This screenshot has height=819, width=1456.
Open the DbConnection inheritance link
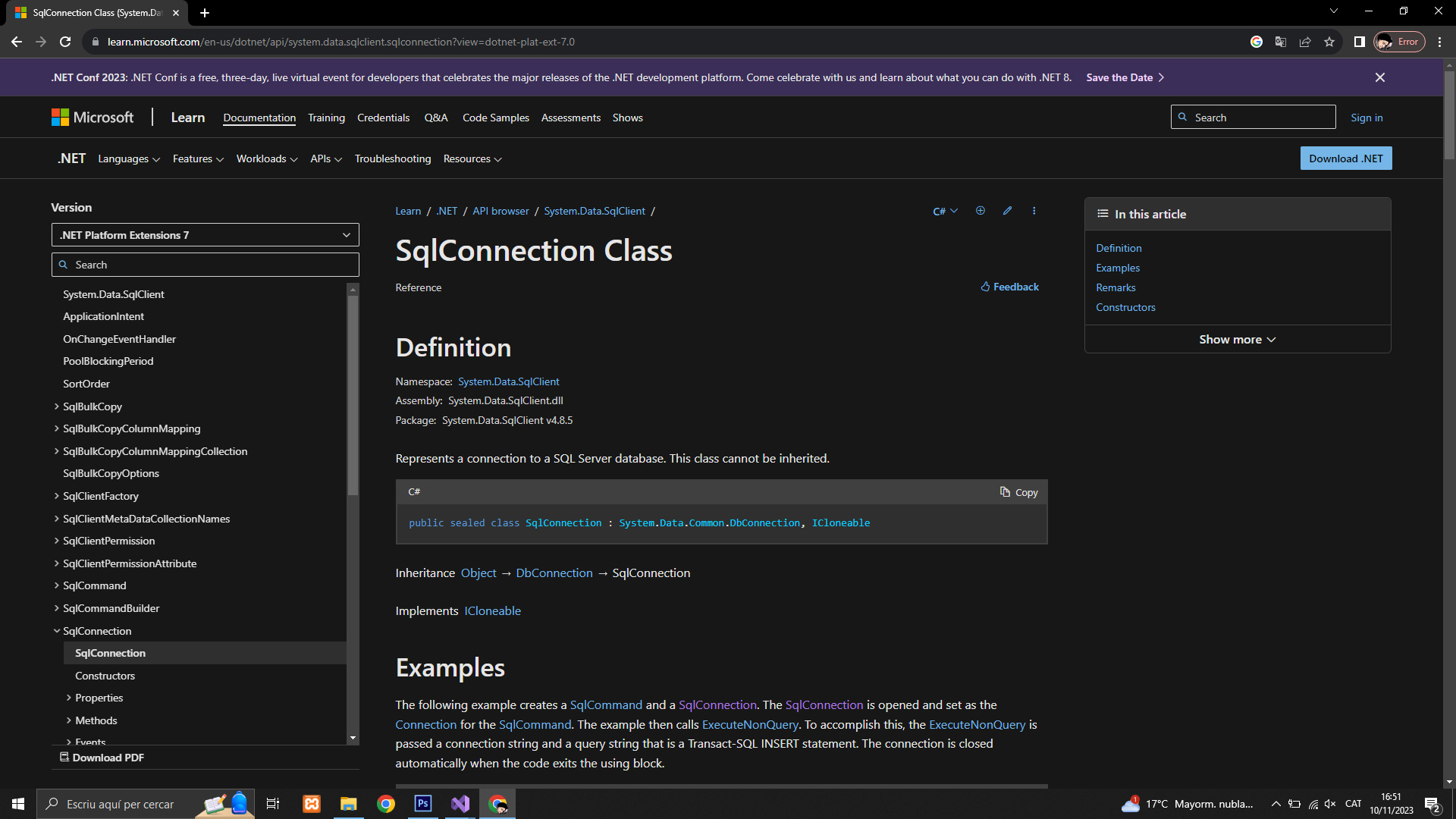click(554, 573)
